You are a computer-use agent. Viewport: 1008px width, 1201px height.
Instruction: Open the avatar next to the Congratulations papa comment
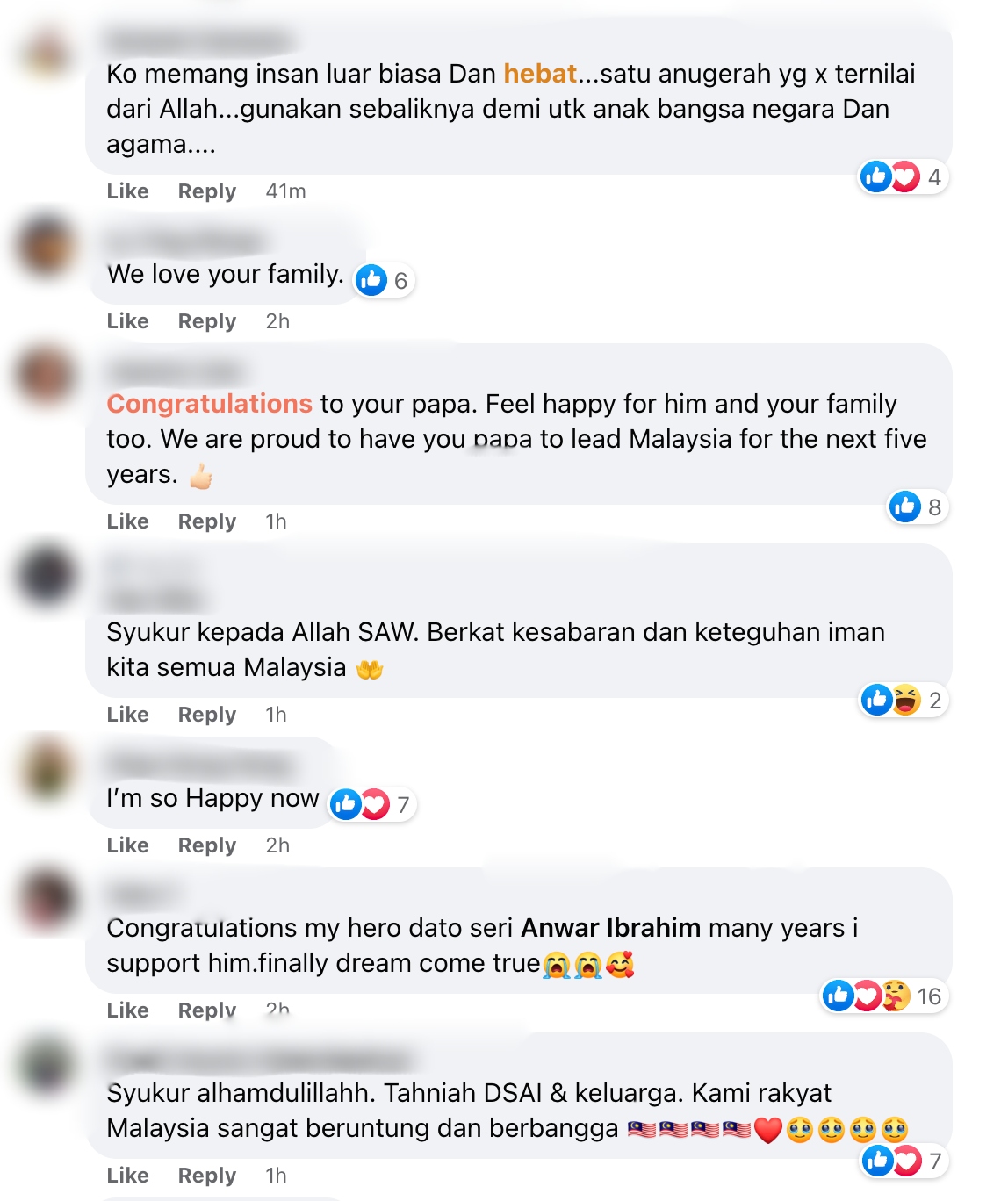click(x=46, y=374)
